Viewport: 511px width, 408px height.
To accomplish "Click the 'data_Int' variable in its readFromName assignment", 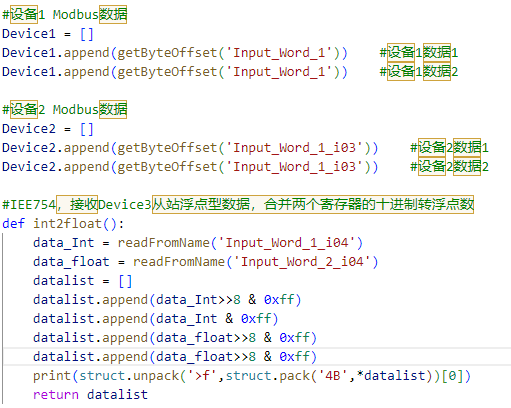I will tap(64, 243).
